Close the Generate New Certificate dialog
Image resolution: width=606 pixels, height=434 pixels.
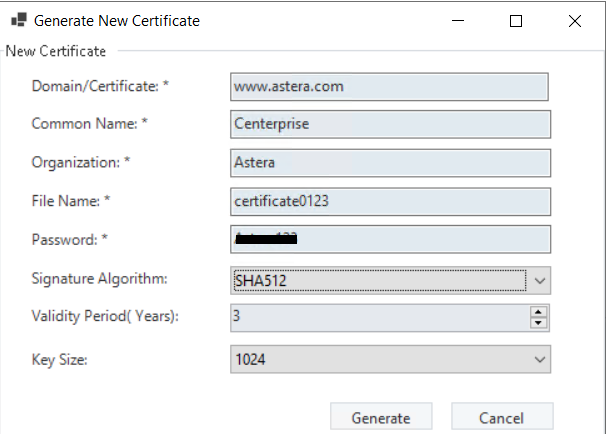point(575,20)
